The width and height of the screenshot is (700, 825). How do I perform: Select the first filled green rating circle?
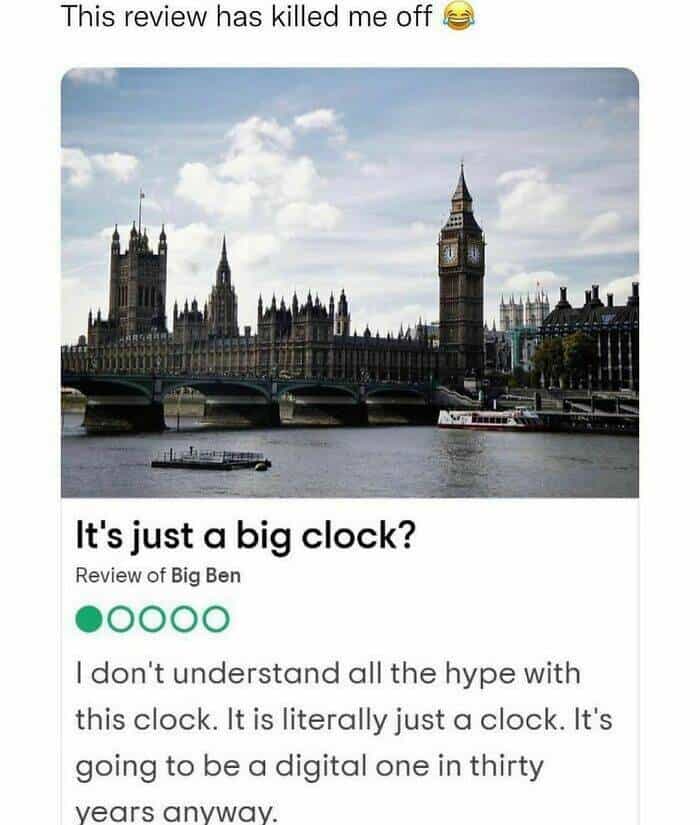89,619
